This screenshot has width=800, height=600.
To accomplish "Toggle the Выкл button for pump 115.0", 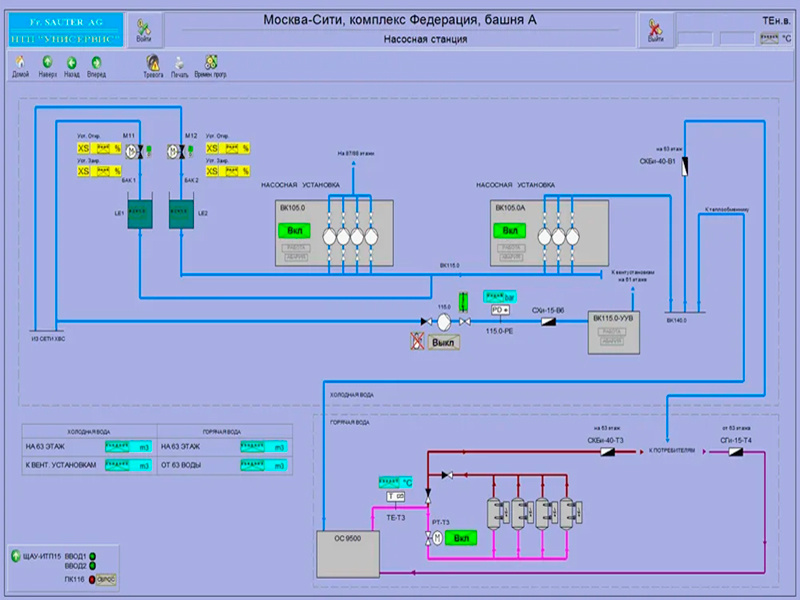I will (443, 342).
